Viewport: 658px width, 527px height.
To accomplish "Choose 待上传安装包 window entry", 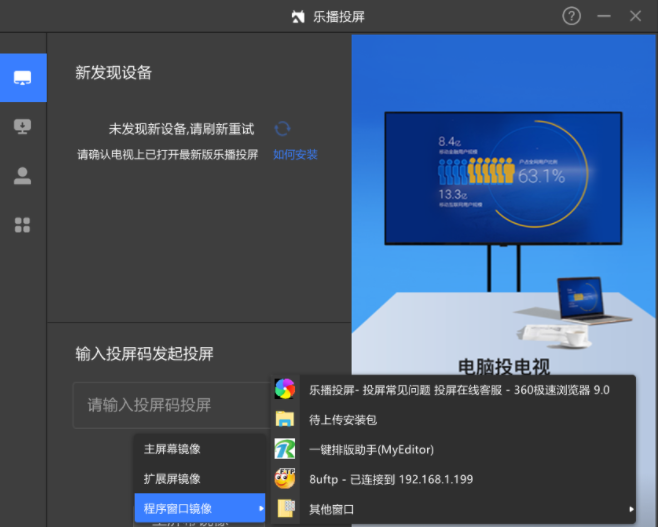I will click(453, 420).
